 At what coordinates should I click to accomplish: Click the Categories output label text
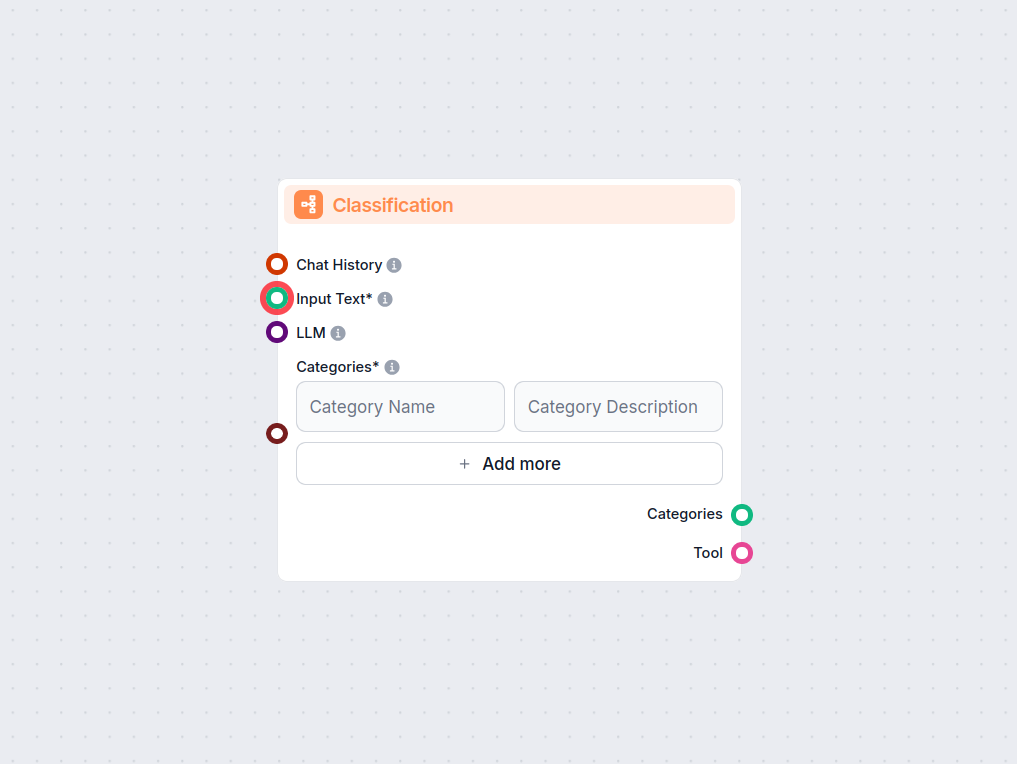click(x=684, y=514)
